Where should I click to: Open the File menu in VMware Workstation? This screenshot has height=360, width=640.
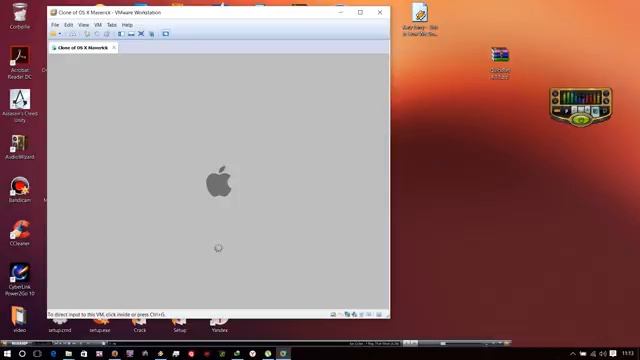coord(55,25)
